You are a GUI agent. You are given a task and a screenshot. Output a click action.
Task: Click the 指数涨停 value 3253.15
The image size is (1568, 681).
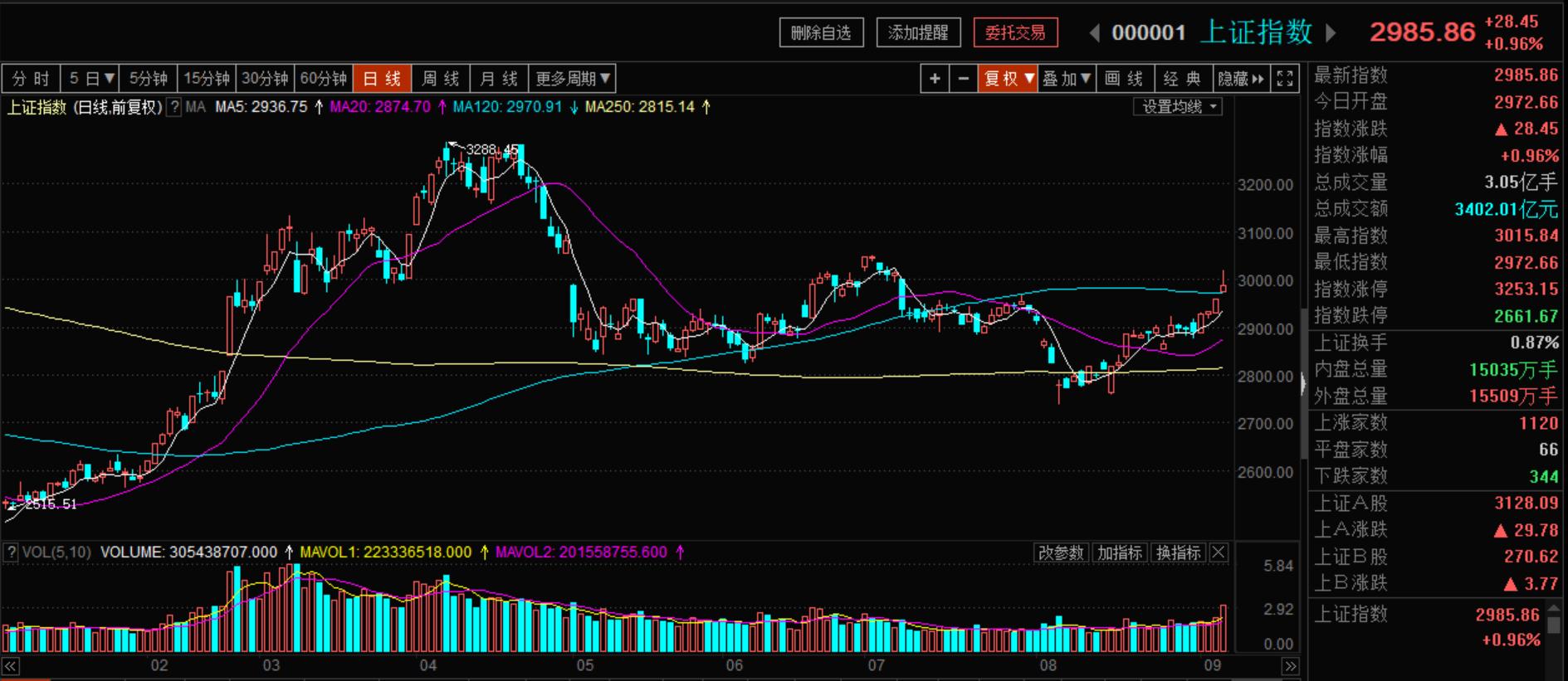(x=1526, y=289)
